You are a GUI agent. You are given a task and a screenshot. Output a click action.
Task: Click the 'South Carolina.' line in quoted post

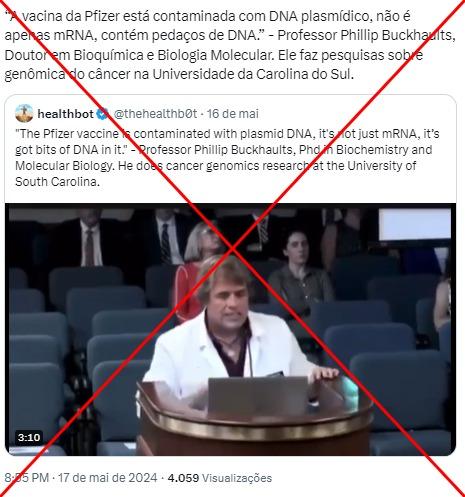(x=57, y=182)
